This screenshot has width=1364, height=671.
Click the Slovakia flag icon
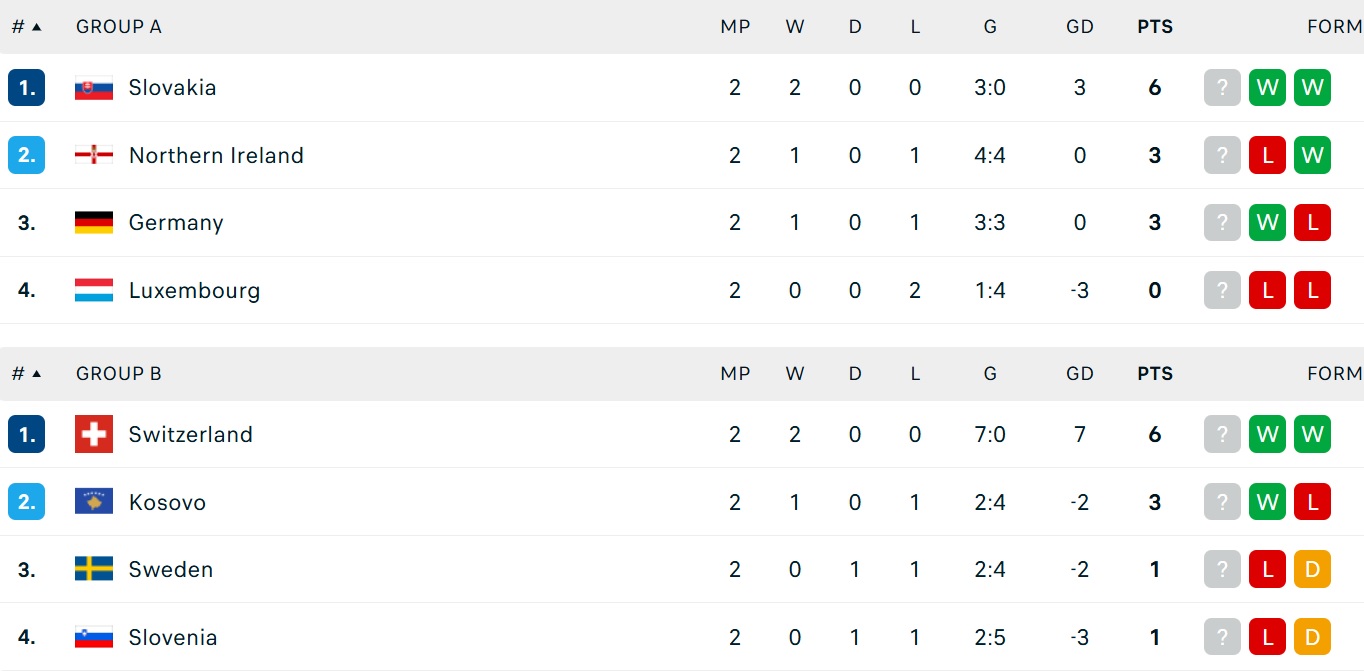(94, 88)
